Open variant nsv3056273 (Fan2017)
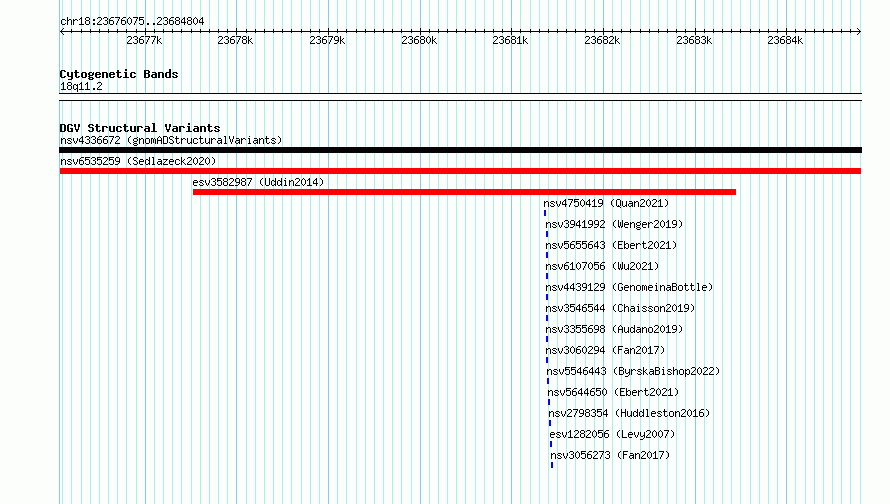 click(x=610, y=455)
